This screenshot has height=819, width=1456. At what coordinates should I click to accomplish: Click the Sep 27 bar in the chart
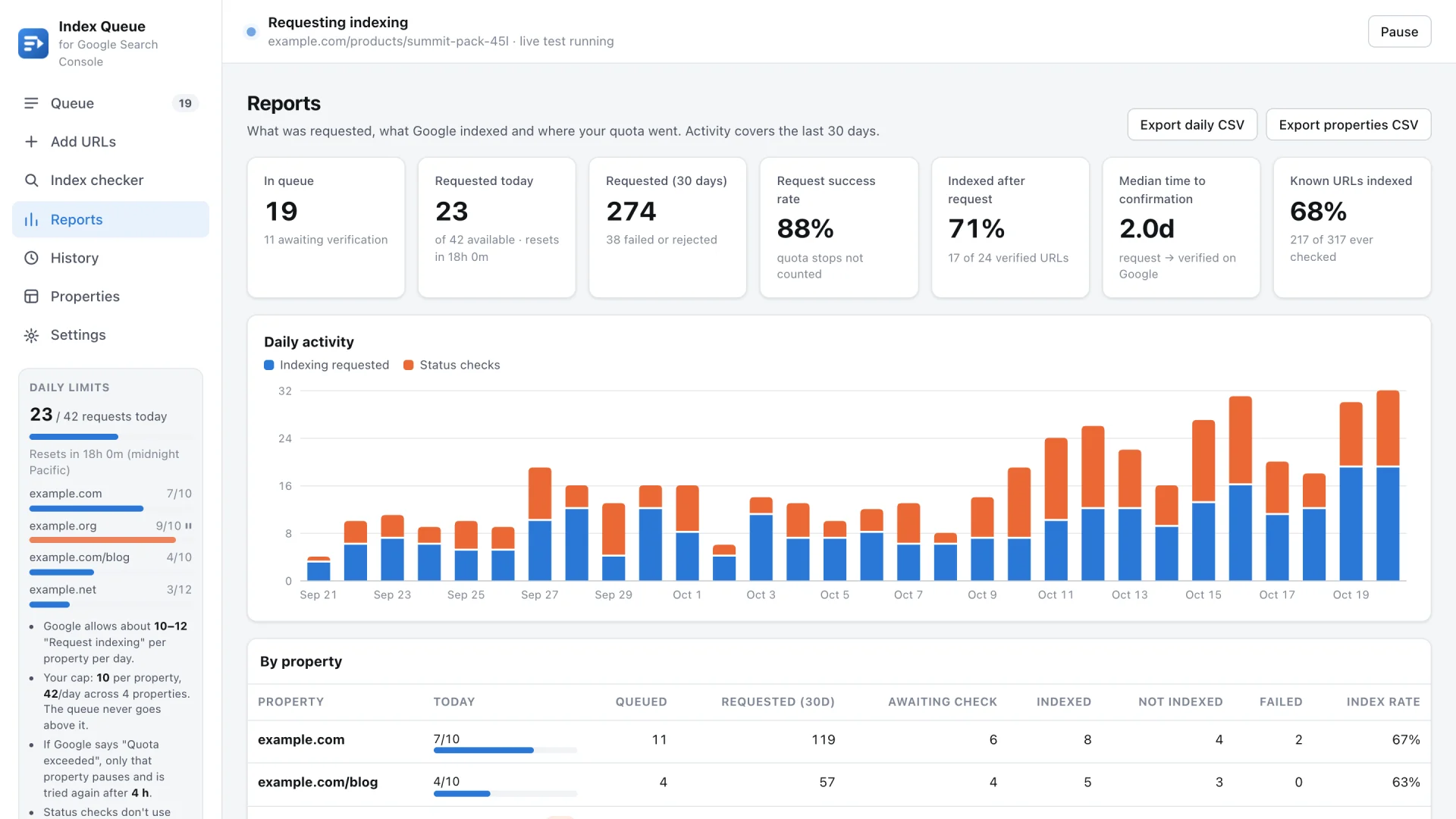pos(540,524)
